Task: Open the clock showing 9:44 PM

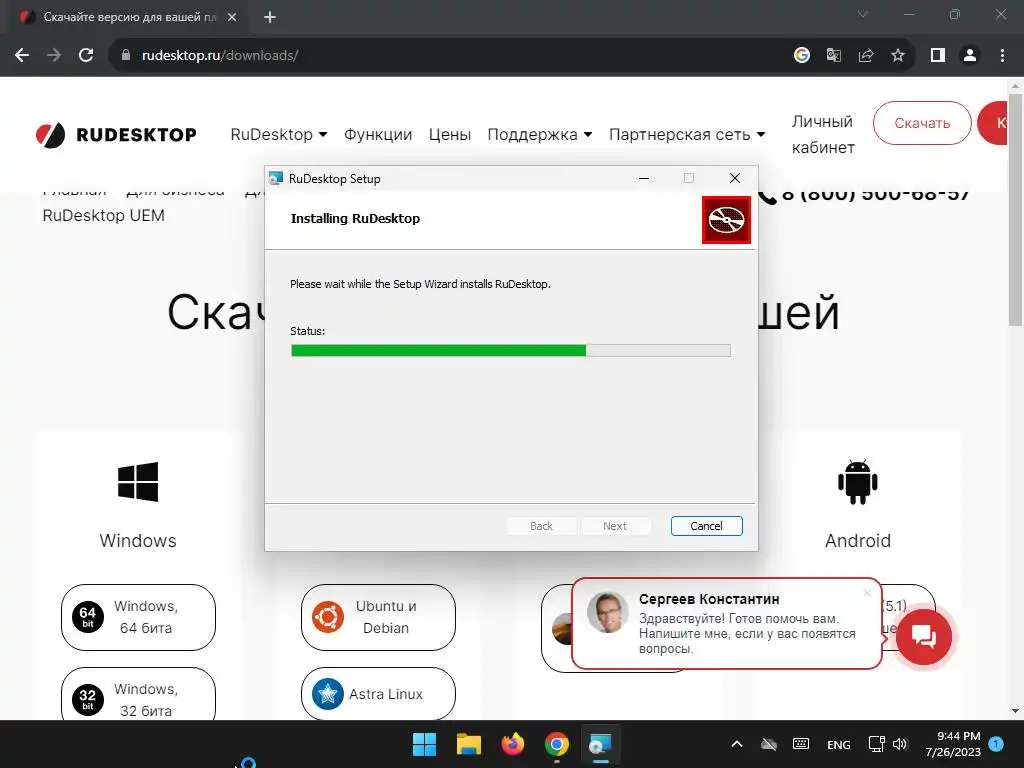Action: (953, 744)
